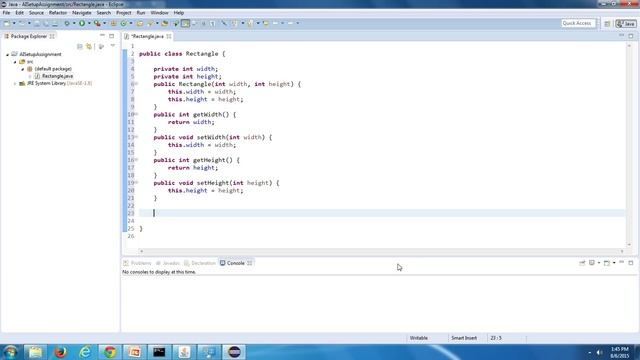This screenshot has height=360, width=640.
Task: Click the New Java Class green icon
Action: (124, 23)
